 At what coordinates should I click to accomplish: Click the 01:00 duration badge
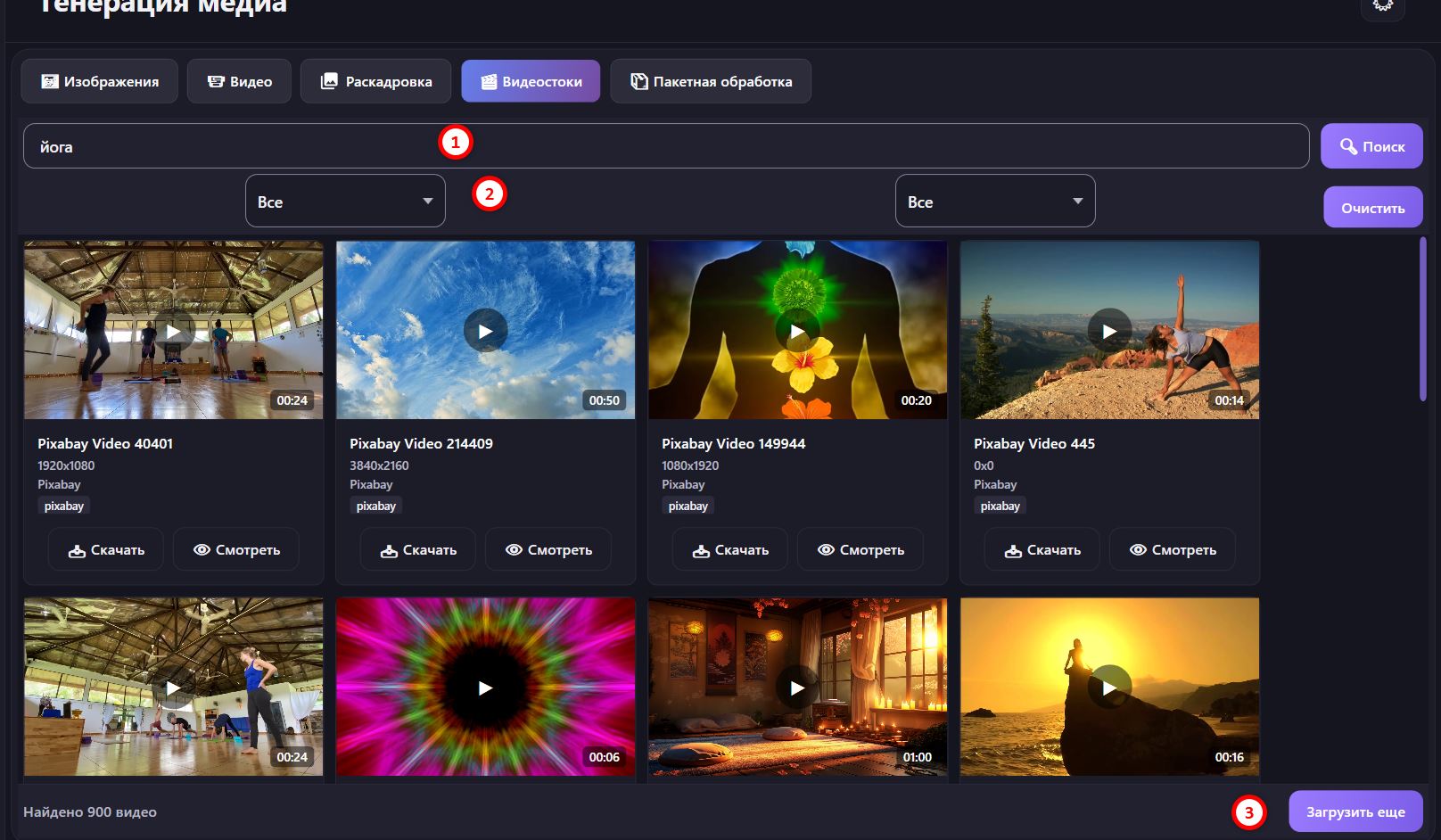click(x=917, y=757)
